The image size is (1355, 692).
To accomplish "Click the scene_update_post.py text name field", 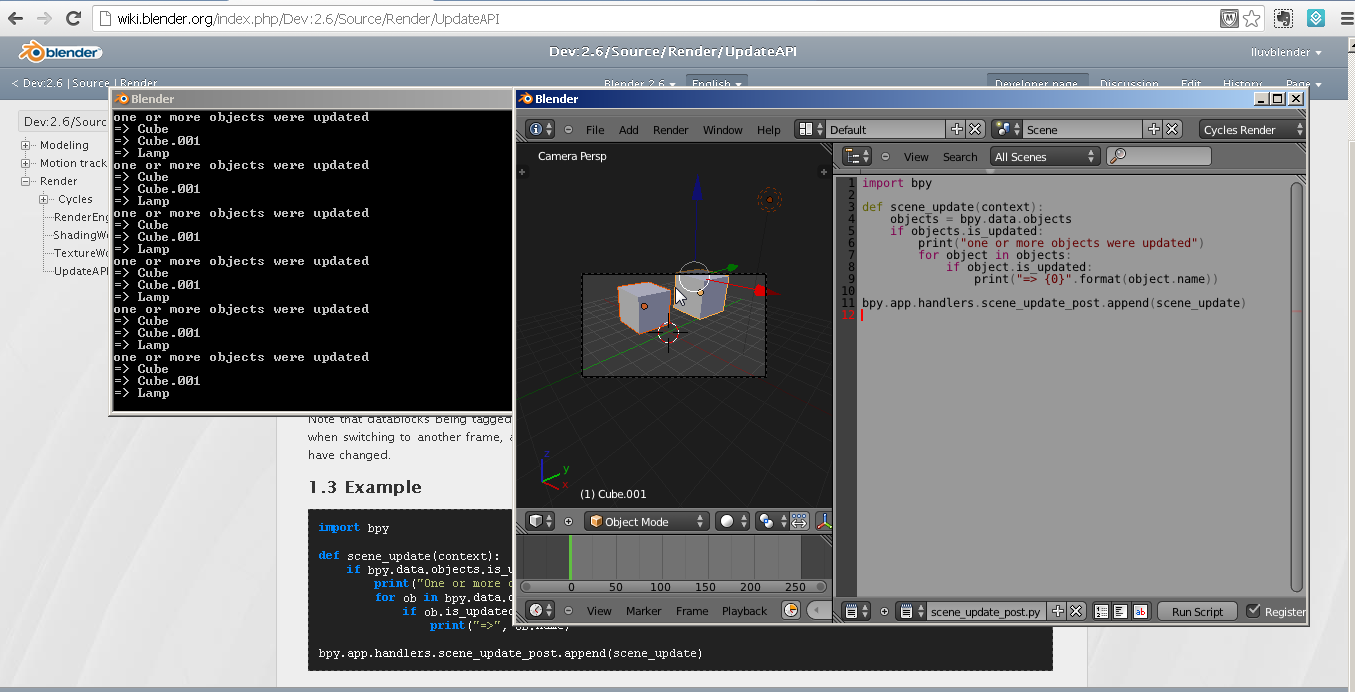I will pos(987,611).
